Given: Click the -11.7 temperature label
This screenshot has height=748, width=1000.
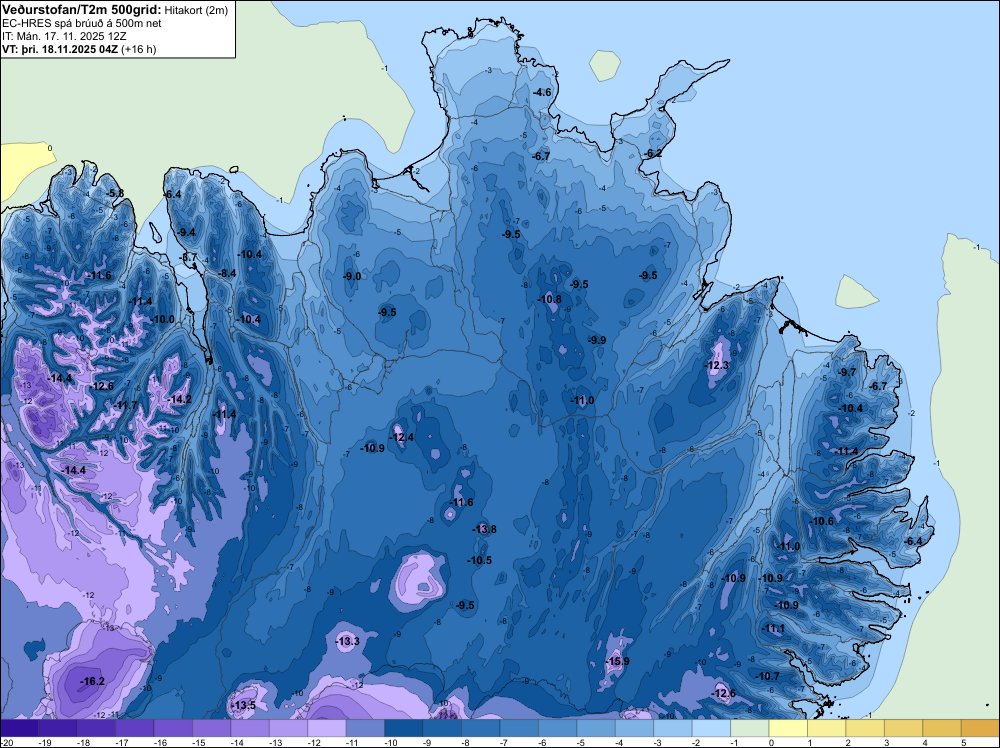Looking at the screenshot, I should (126, 405).
